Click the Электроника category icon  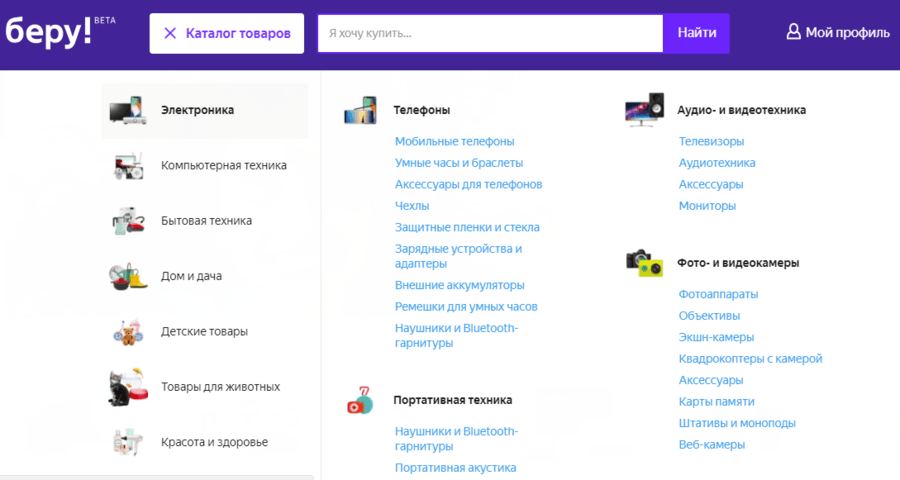click(127, 110)
